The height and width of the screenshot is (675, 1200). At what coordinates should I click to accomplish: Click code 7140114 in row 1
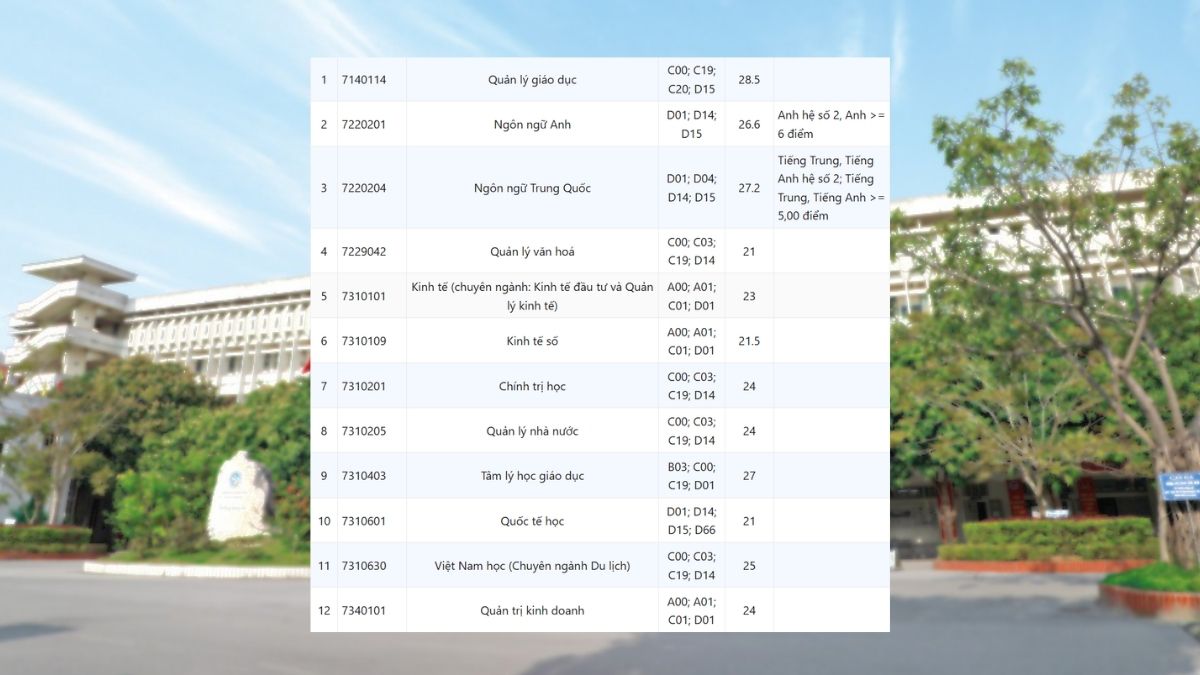click(x=363, y=80)
